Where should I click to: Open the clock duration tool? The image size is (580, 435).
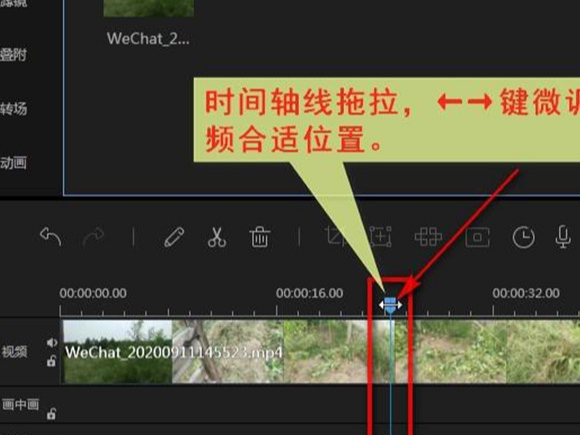tap(523, 237)
